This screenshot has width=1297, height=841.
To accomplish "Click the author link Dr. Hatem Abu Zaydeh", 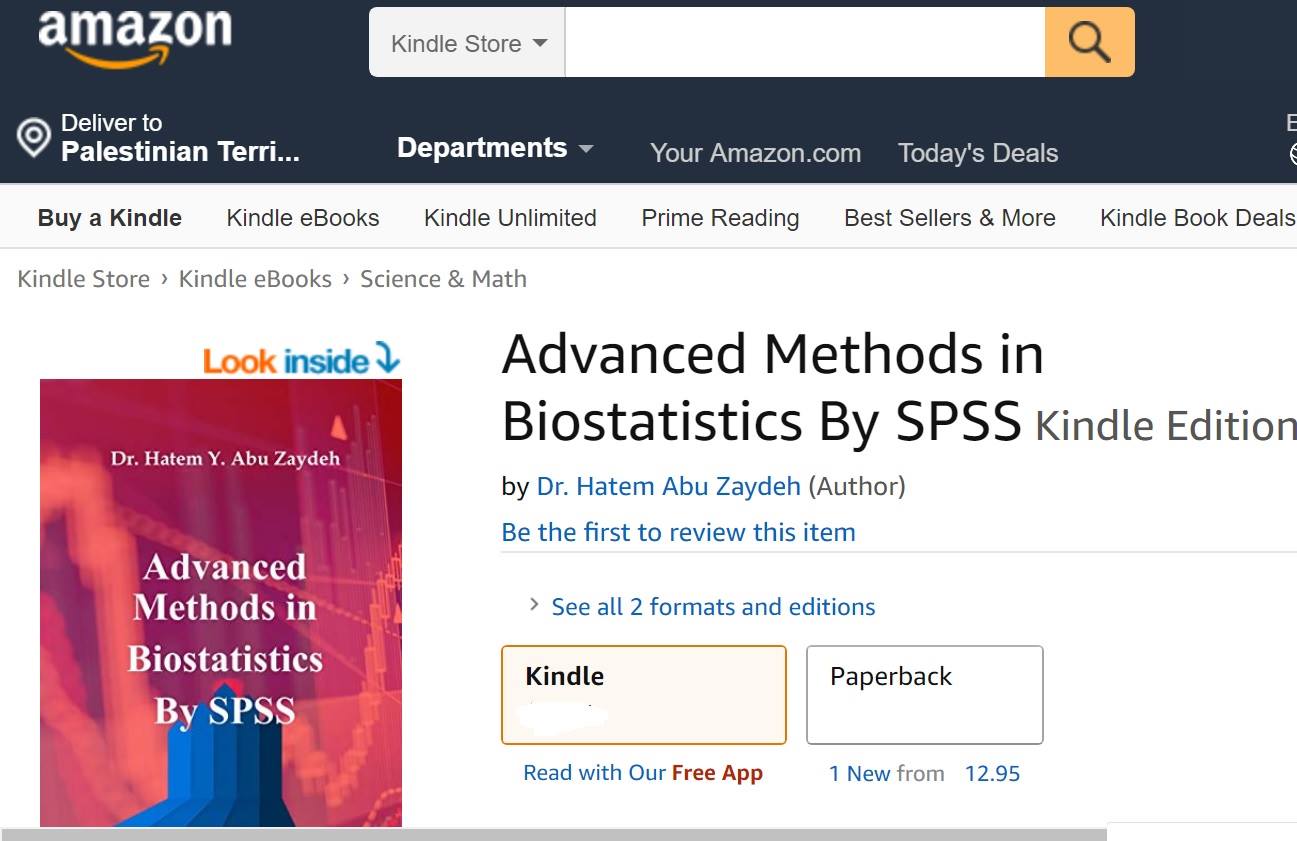I will [668, 487].
